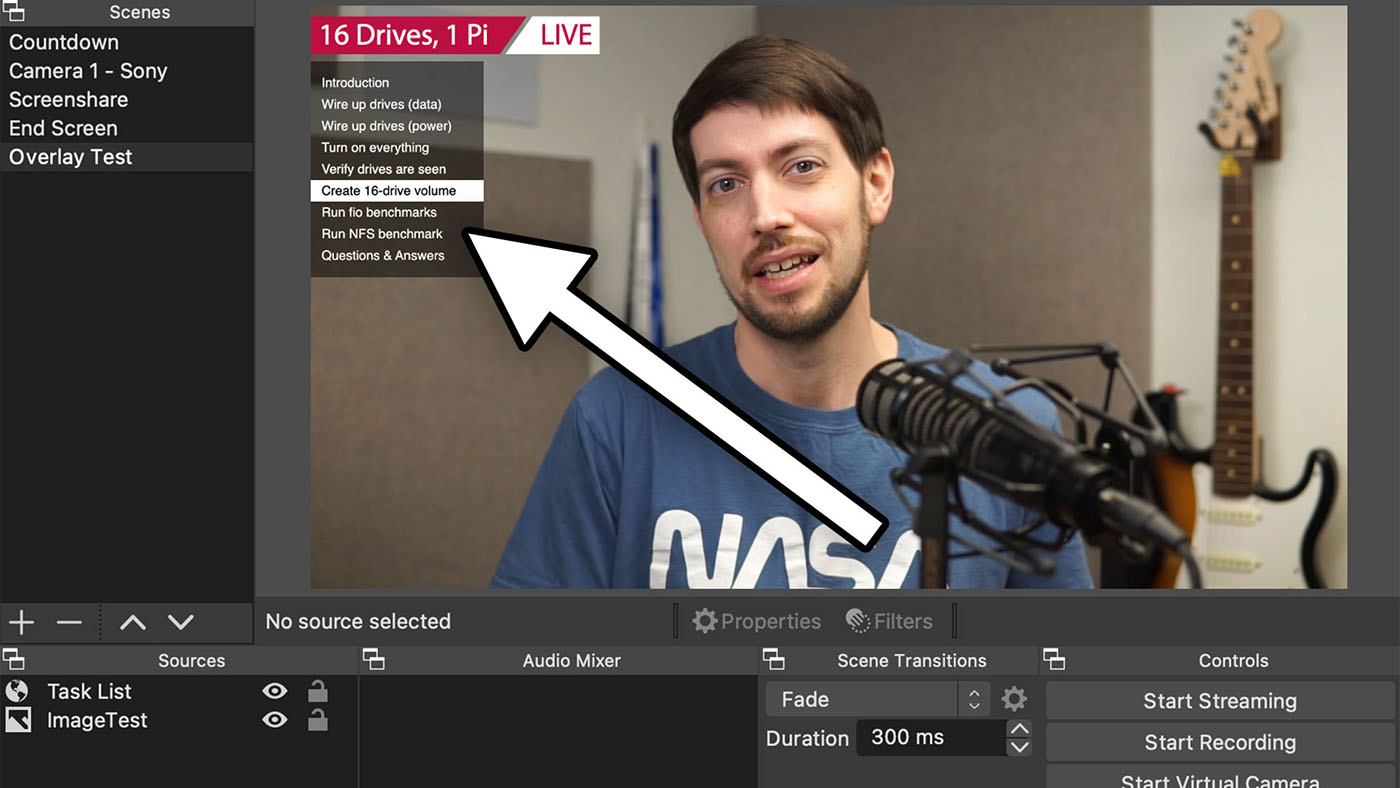The image size is (1400, 788).
Task: Pop out the Scene Transitions dock icon
Action: [773, 659]
